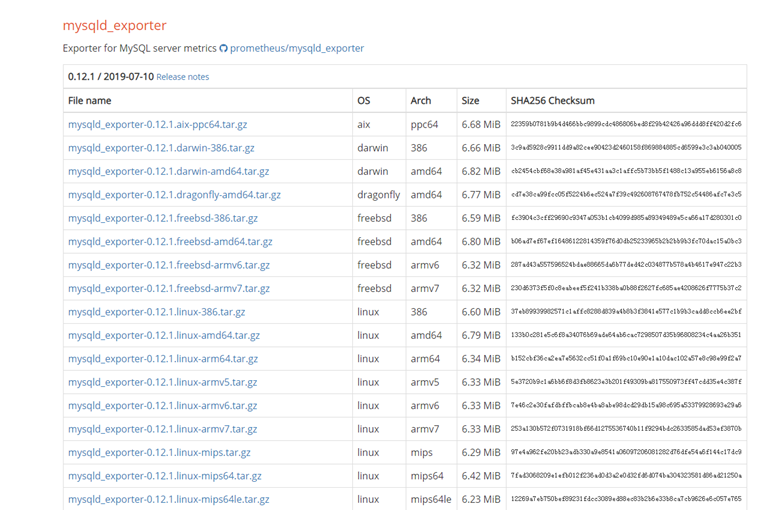Open the prometheus/mysqld_exporter repository link

[x=297, y=48]
